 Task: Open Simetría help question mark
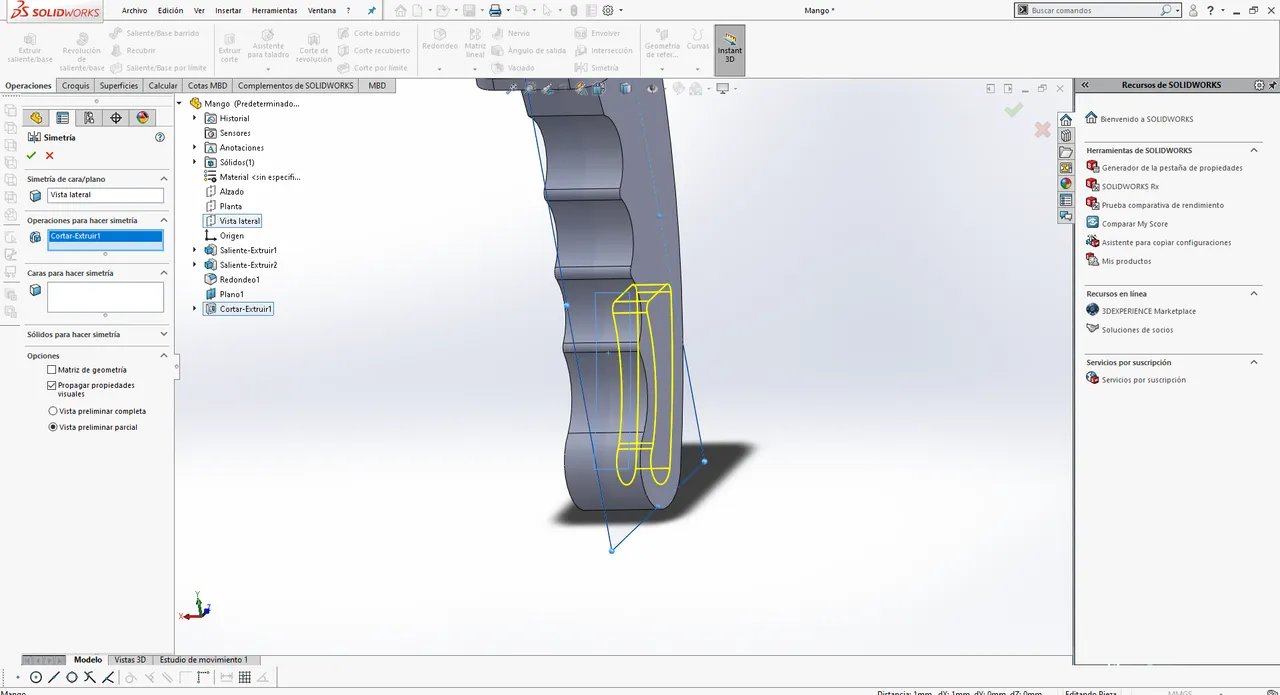(160, 137)
